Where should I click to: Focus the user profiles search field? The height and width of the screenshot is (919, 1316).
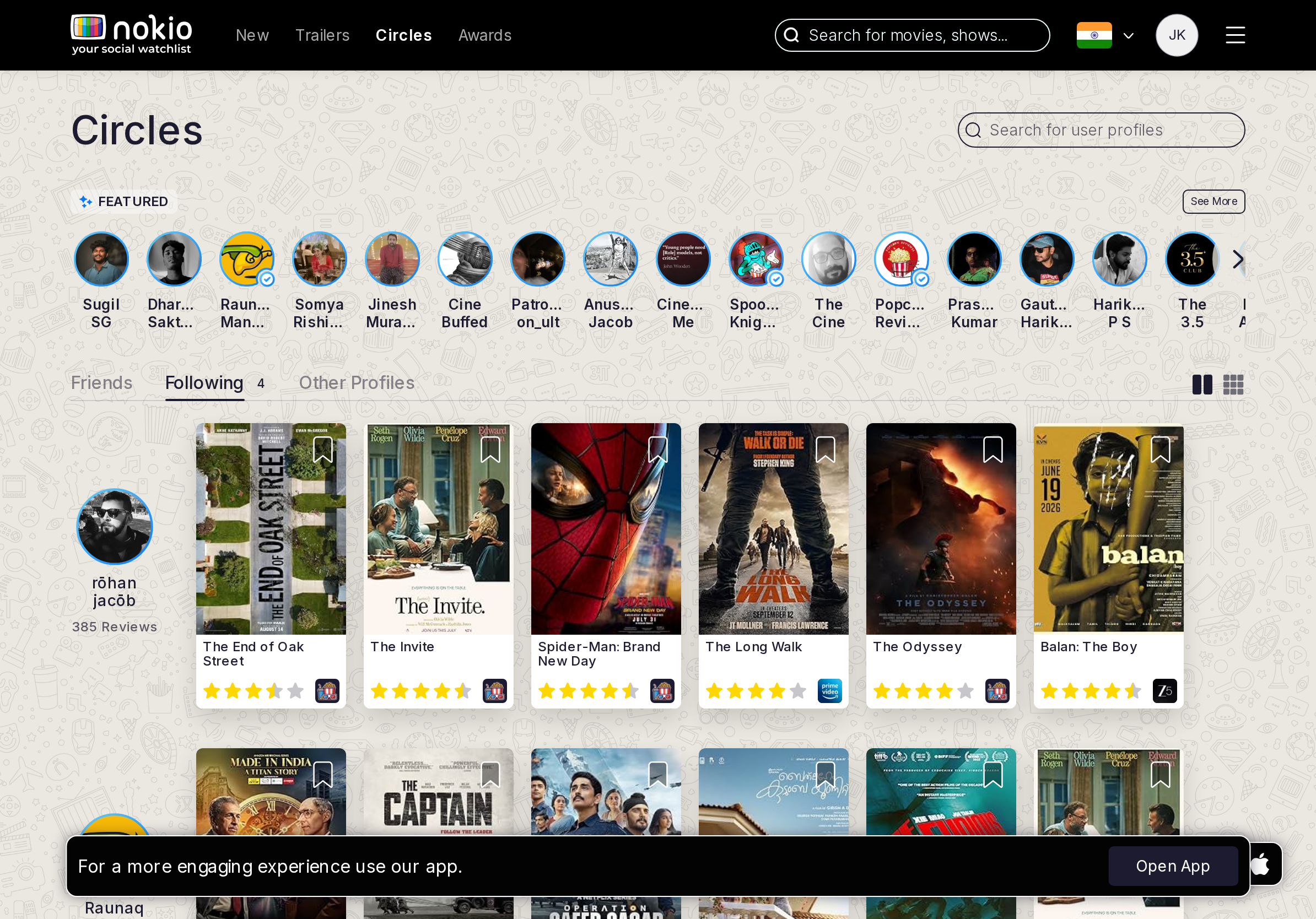[x=1101, y=130]
